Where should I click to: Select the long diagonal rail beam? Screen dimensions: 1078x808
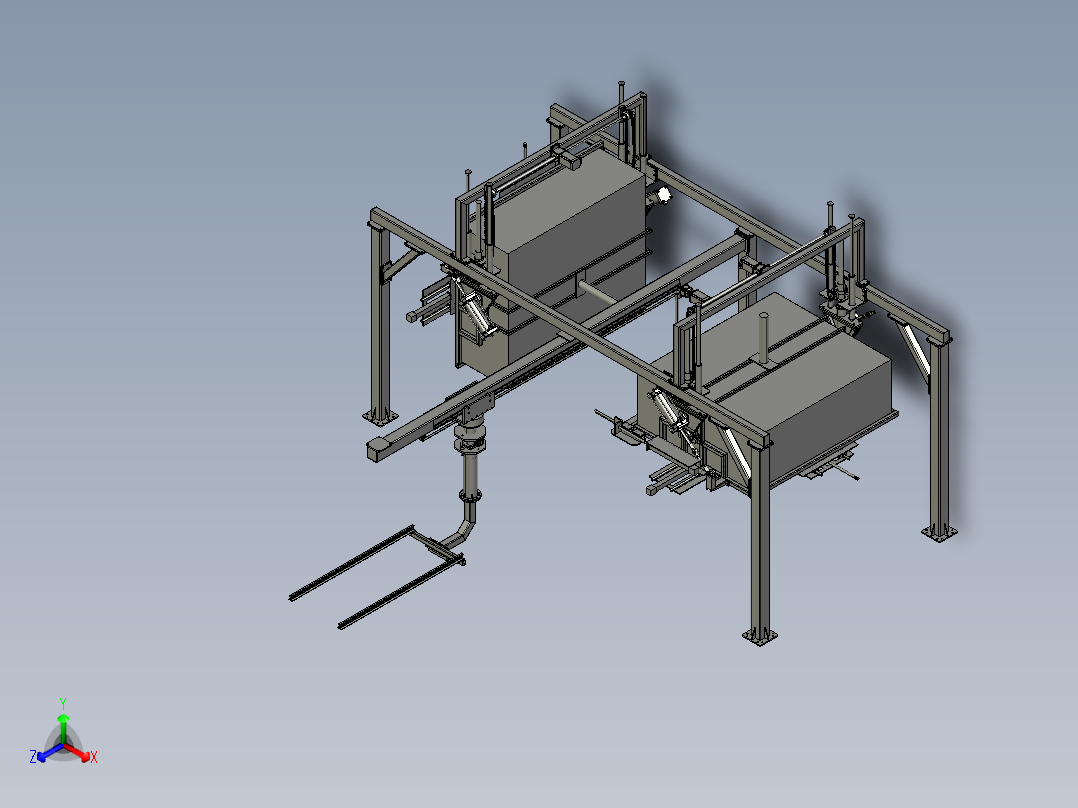coord(557,344)
